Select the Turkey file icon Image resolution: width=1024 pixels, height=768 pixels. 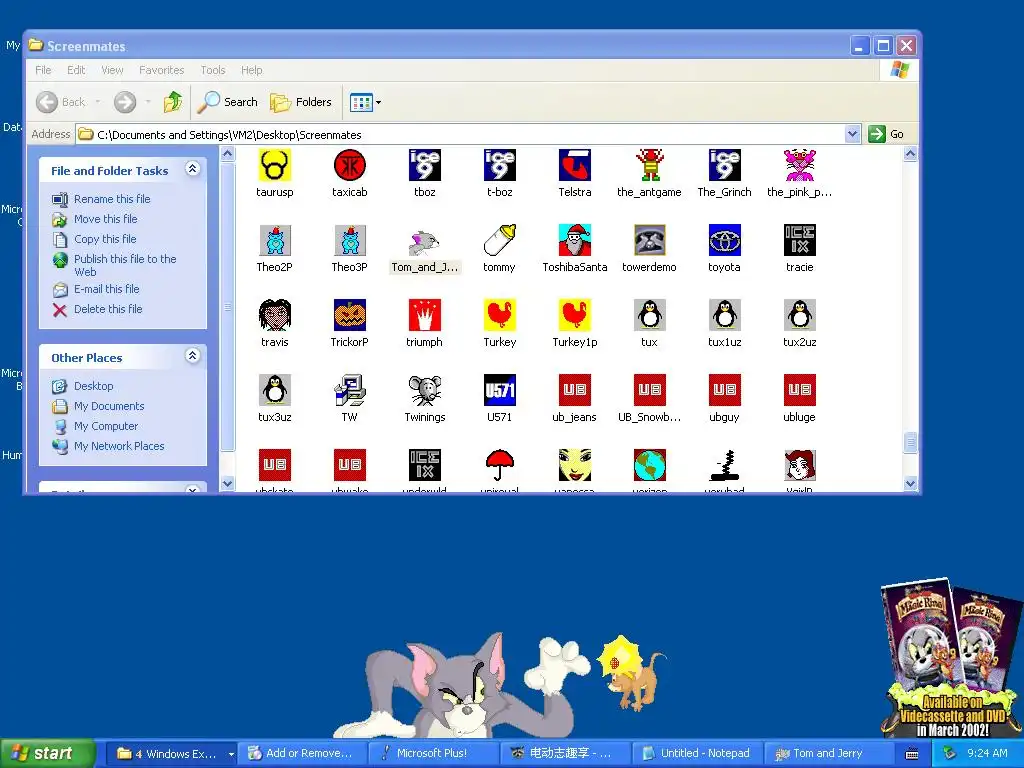coord(500,315)
